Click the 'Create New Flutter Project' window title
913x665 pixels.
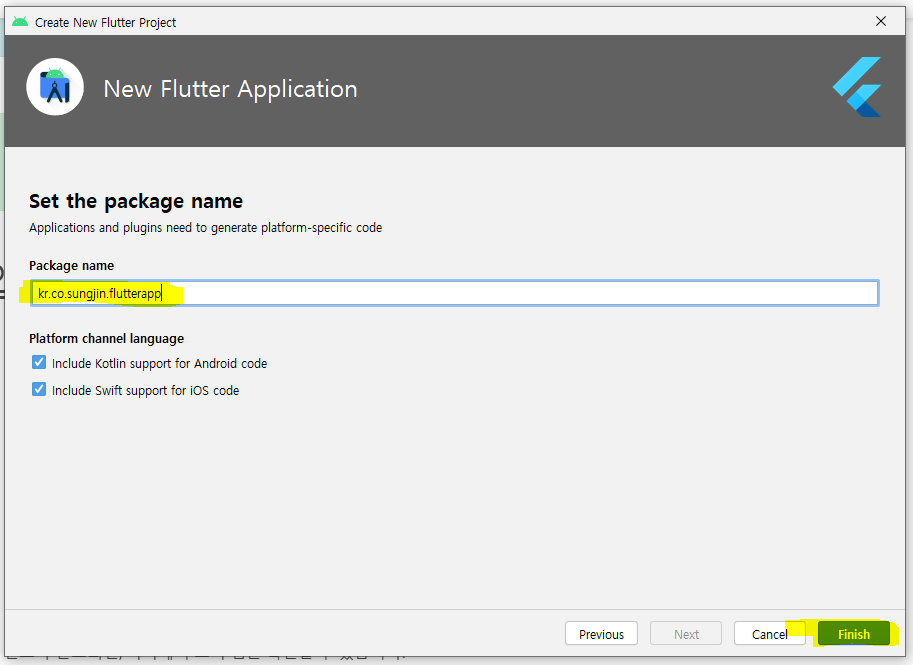pyautogui.click(x=105, y=23)
